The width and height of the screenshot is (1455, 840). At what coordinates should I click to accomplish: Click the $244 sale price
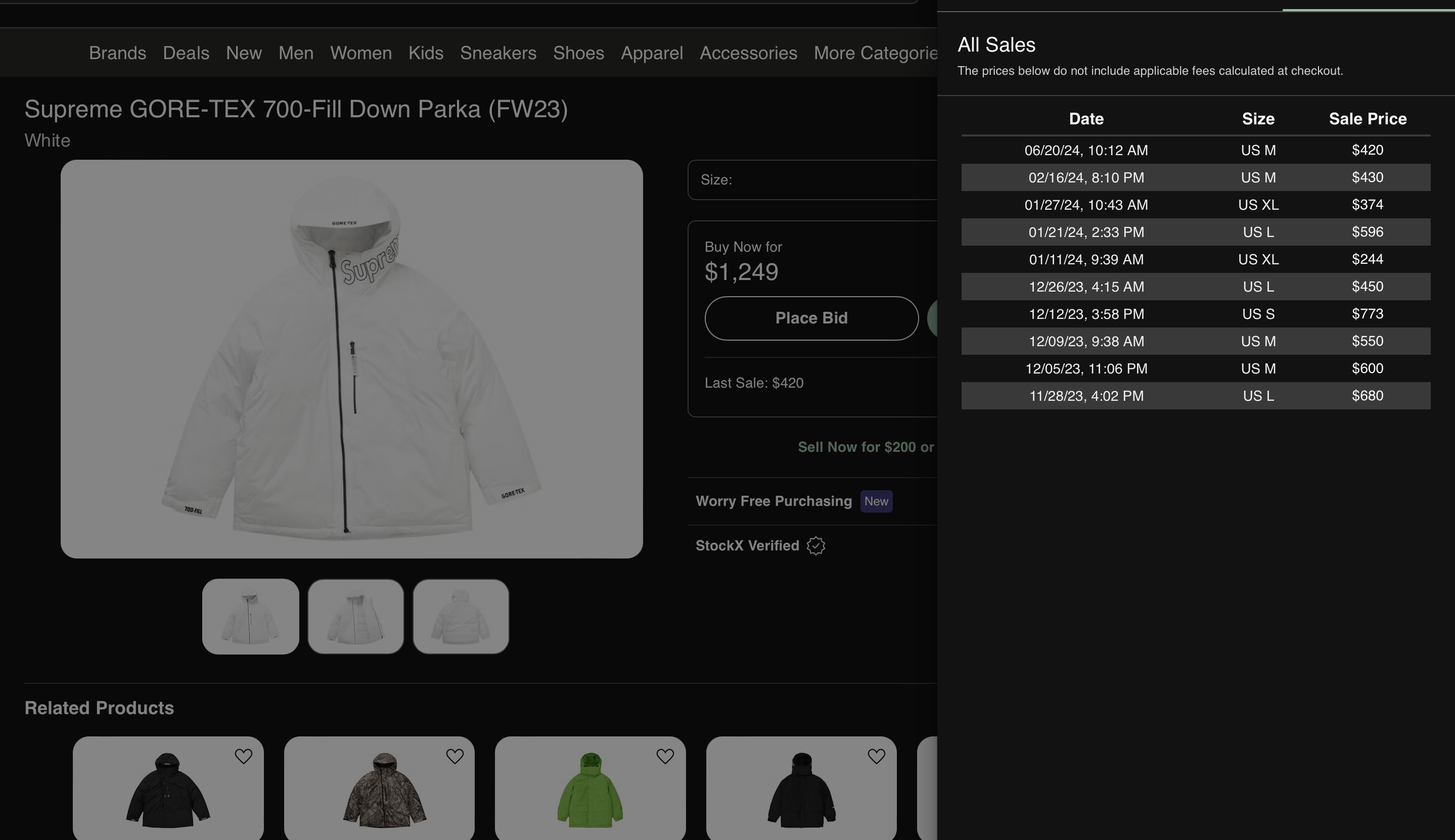tap(1368, 259)
